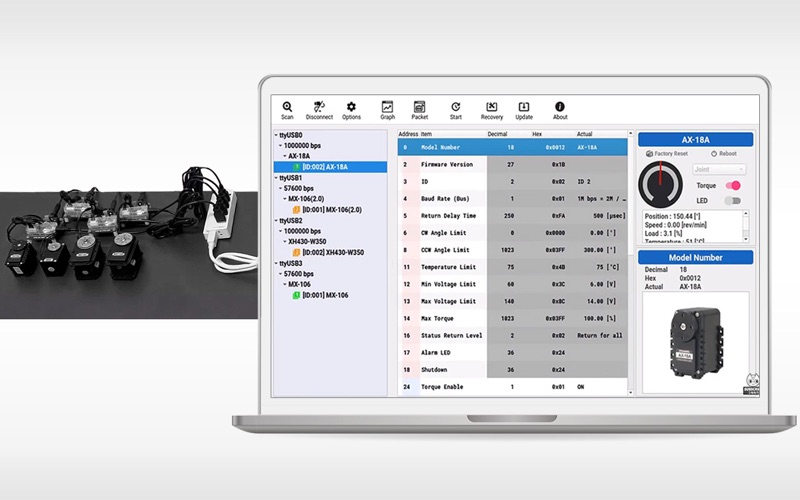Click the green icon beside [ID:002] AX-18A

click(296, 167)
